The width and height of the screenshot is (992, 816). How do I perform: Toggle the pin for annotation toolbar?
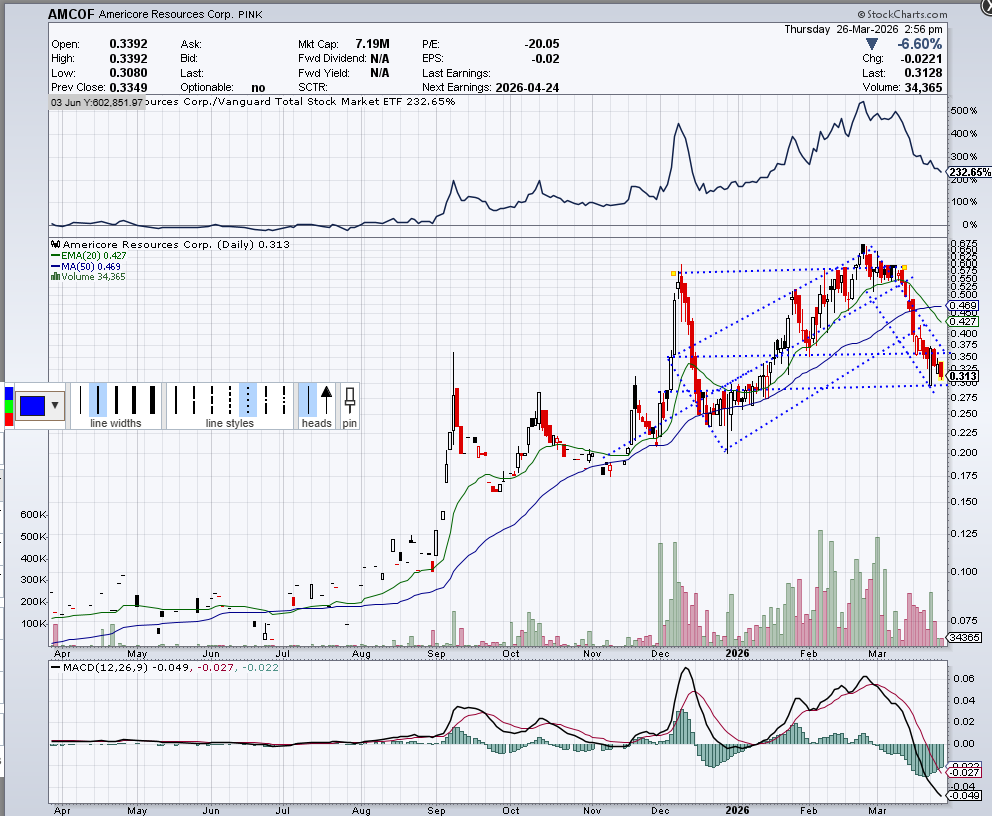350,400
